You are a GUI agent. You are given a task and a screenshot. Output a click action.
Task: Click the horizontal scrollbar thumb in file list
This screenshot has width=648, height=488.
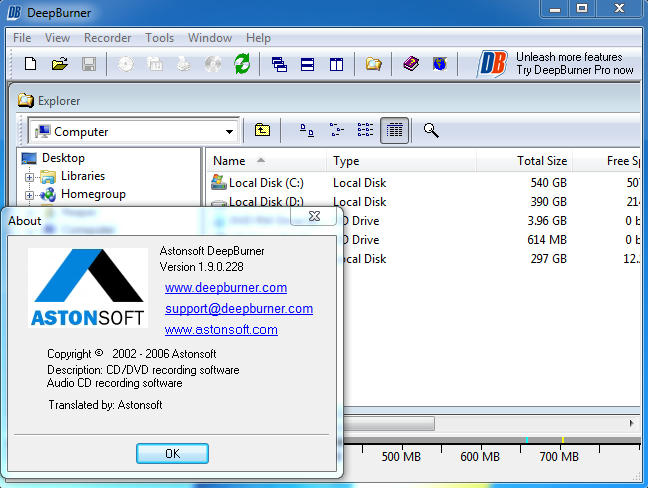point(389,423)
